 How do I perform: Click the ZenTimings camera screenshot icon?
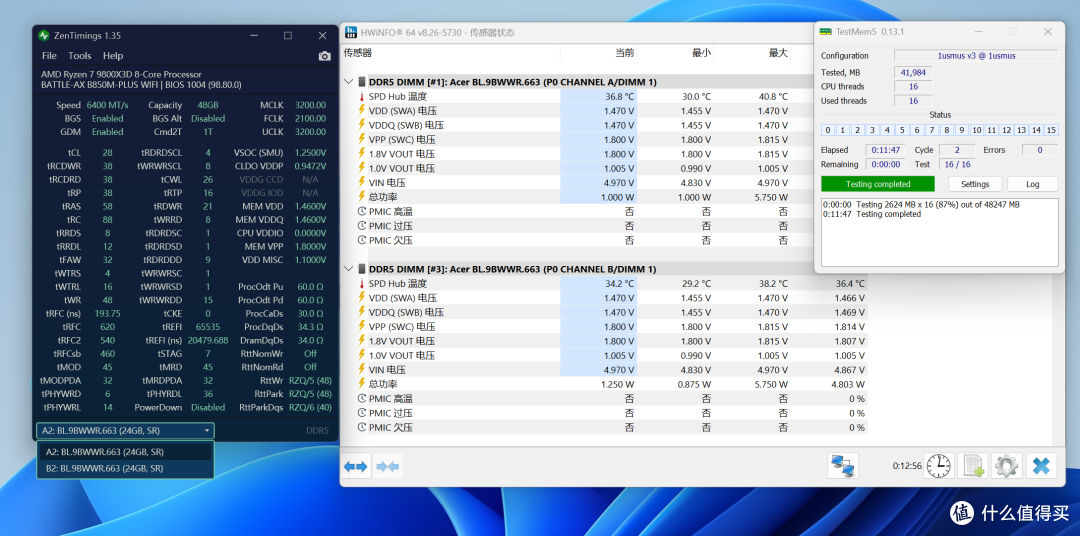[x=324, y=56]
